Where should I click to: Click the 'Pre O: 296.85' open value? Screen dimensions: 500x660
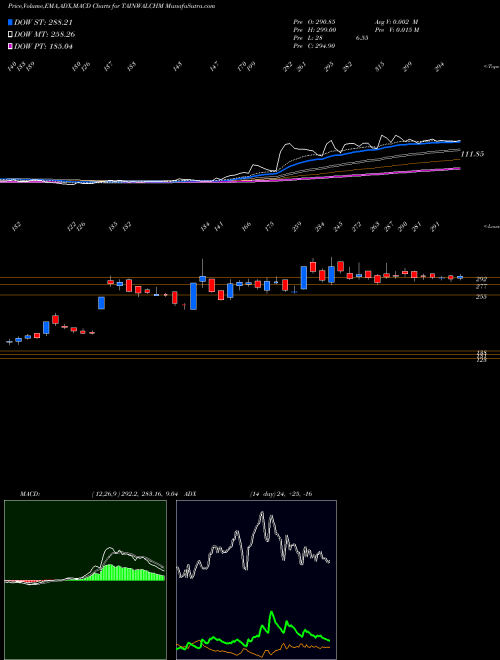314,22
